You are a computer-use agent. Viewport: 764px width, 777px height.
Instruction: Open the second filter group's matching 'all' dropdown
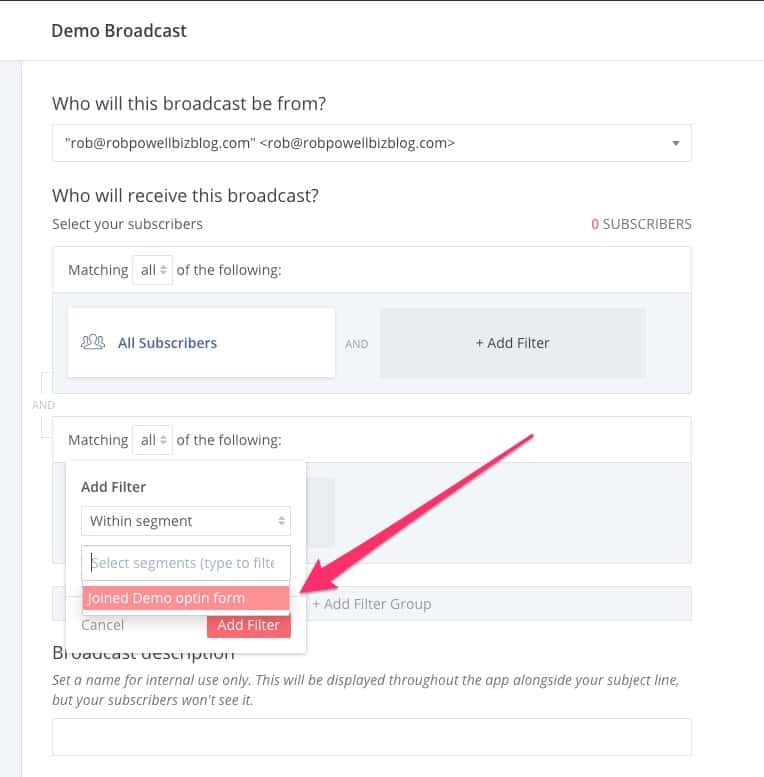pyautogui.click(x=152, y=440)
